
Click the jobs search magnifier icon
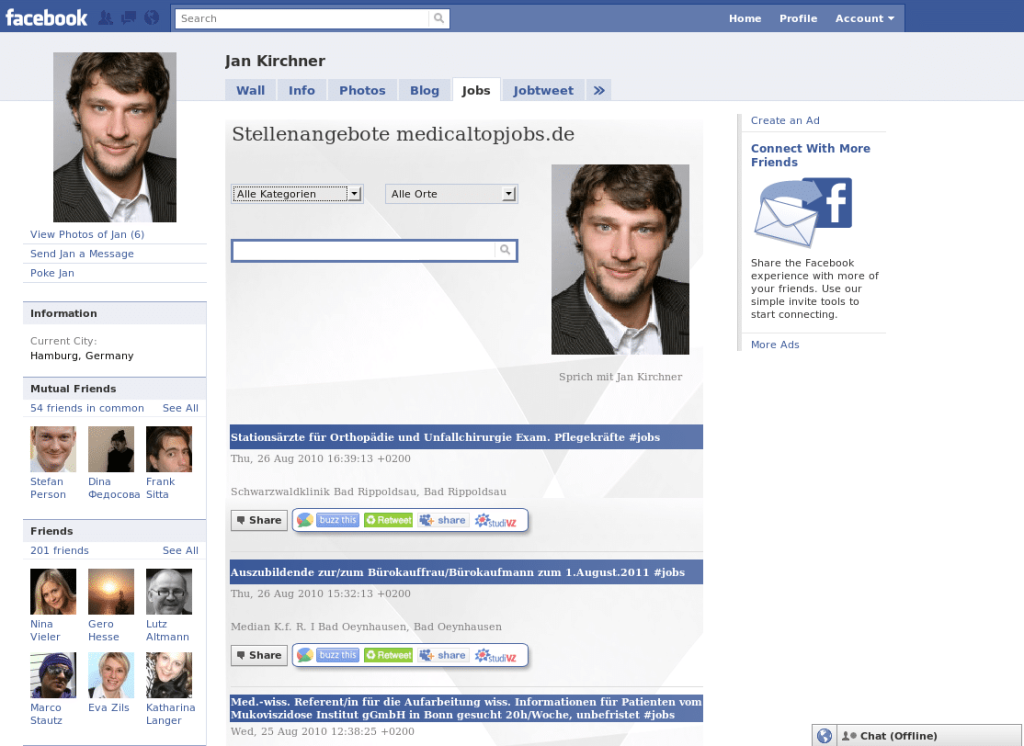pyautogui.click(x=505, y=250)
